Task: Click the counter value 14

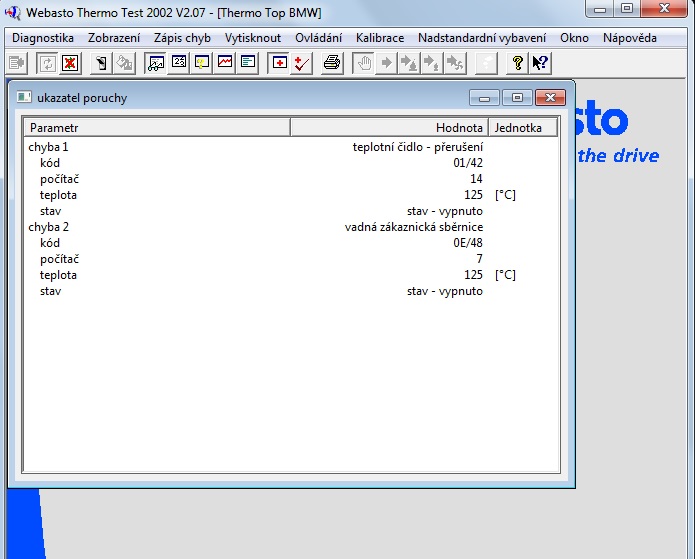Action: pyautogui.click(x=476, y=179)
